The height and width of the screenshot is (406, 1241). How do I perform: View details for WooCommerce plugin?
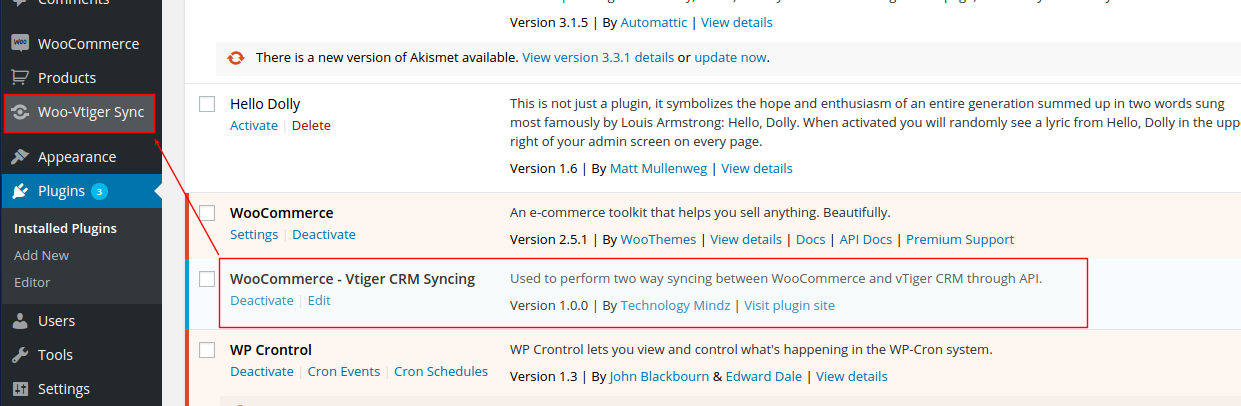click(746, 240)
